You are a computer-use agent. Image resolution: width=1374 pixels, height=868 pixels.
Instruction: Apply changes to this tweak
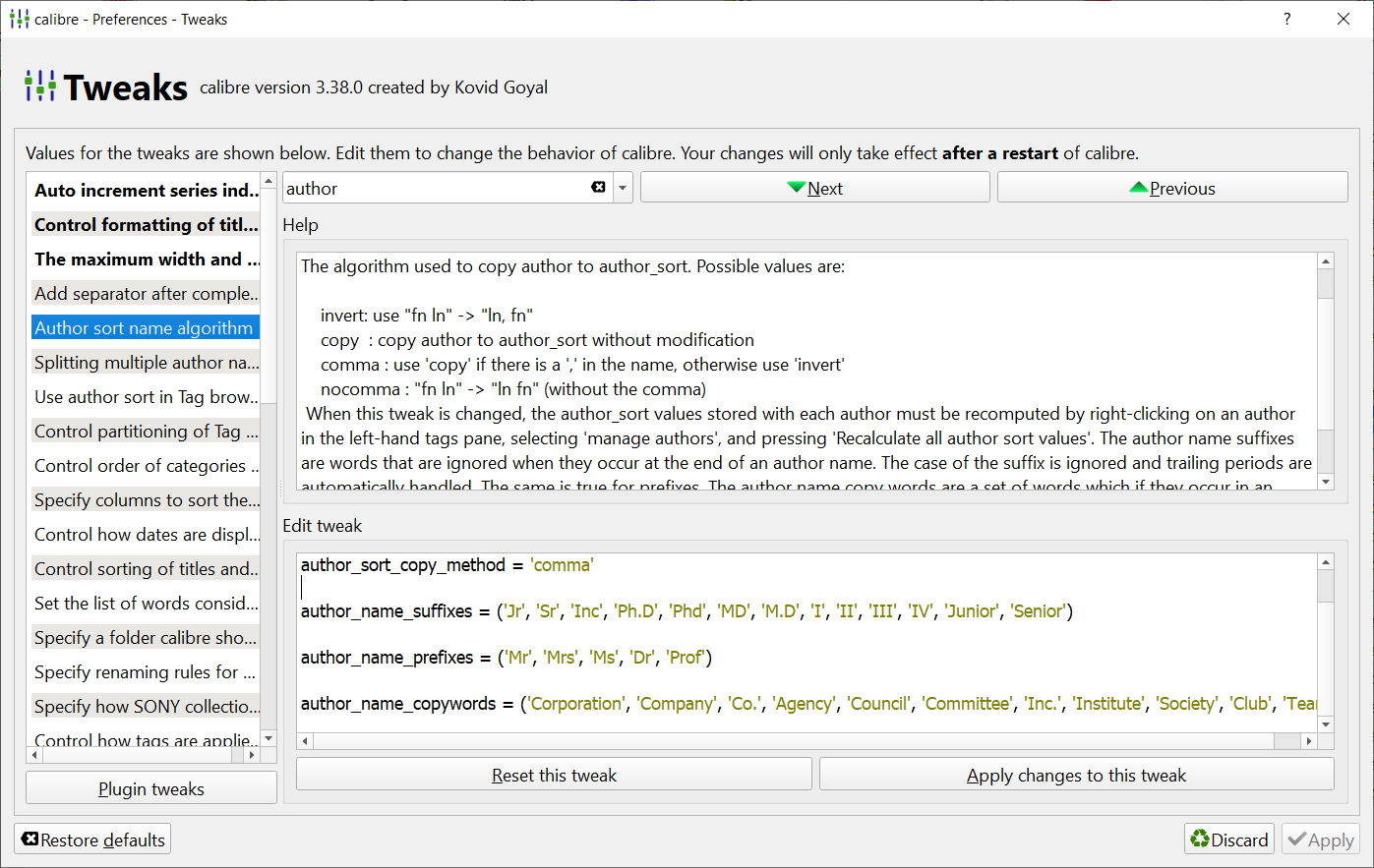[x=1076, y=775]
